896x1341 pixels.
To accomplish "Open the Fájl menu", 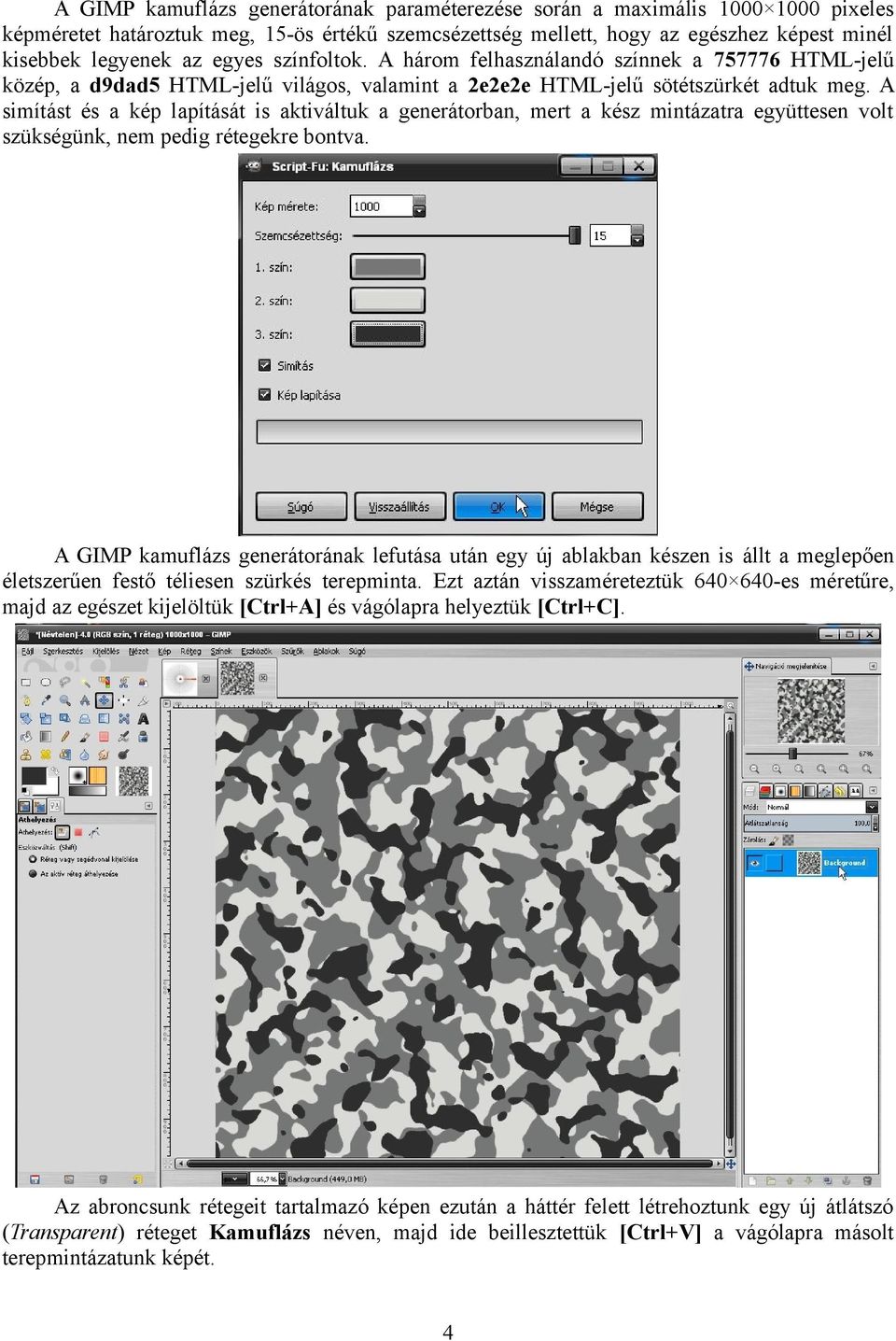I will point(27,651).
